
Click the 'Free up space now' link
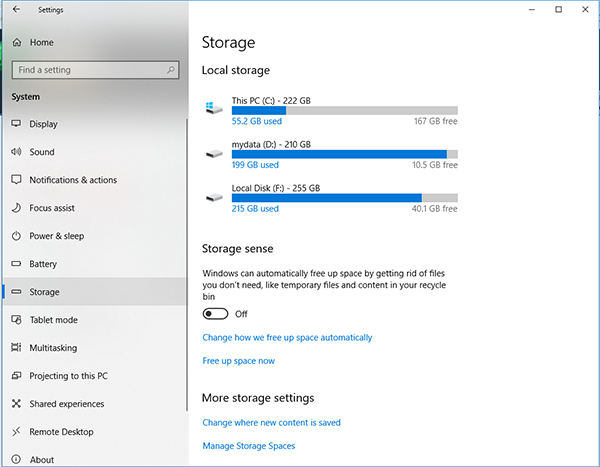coord(238,361)
